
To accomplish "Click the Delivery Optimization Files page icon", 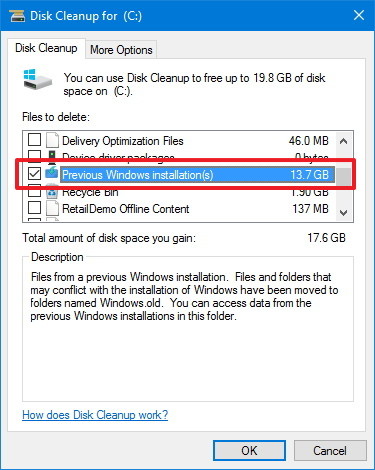I will coord(52,140).
